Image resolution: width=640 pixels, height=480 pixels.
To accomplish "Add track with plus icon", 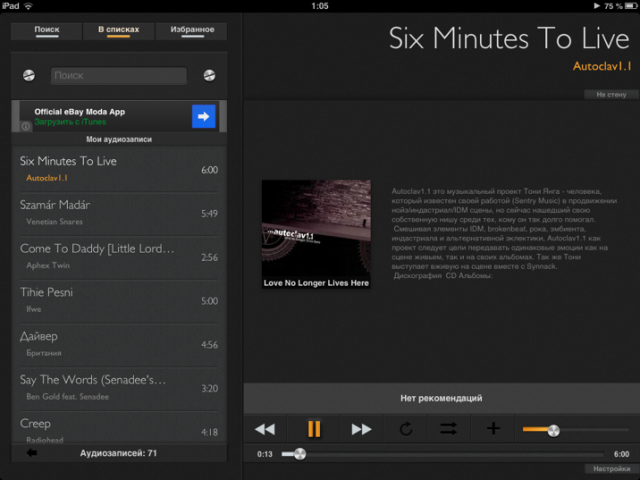I will click(493, 429).
